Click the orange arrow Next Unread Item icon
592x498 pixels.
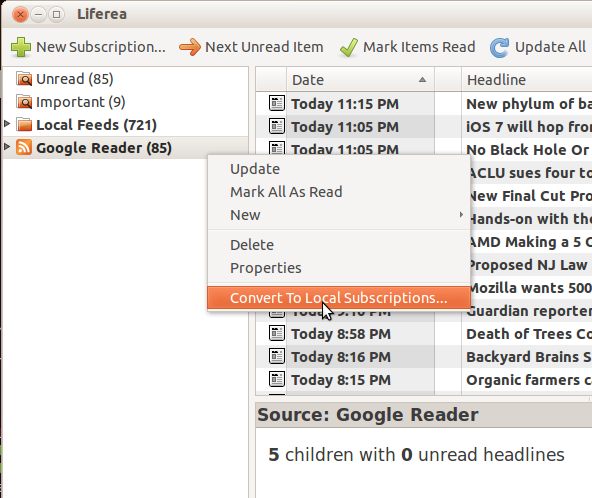[x=190, y=47]
